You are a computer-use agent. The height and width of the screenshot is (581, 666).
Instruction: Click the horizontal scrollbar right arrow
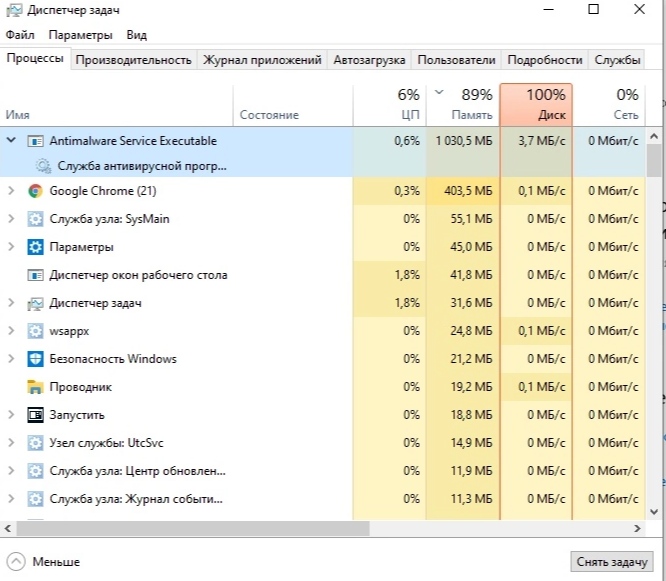point(637,528)
